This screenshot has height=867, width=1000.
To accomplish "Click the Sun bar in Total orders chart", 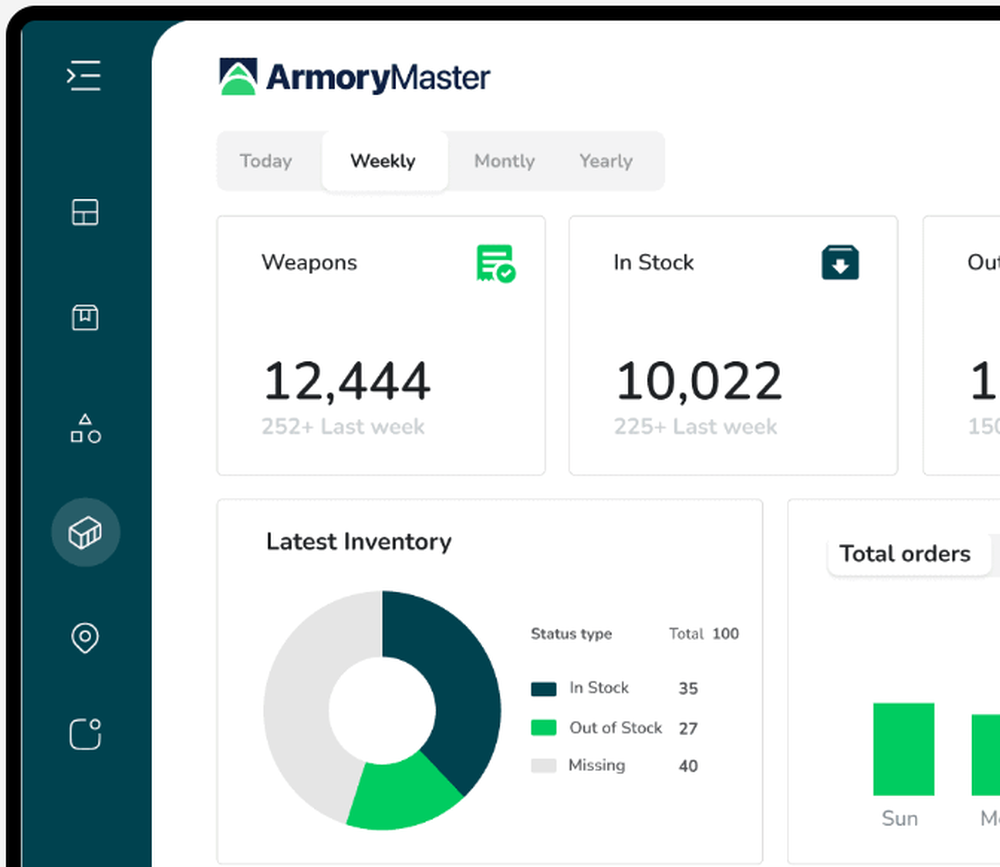I will (x=904, y=749).
